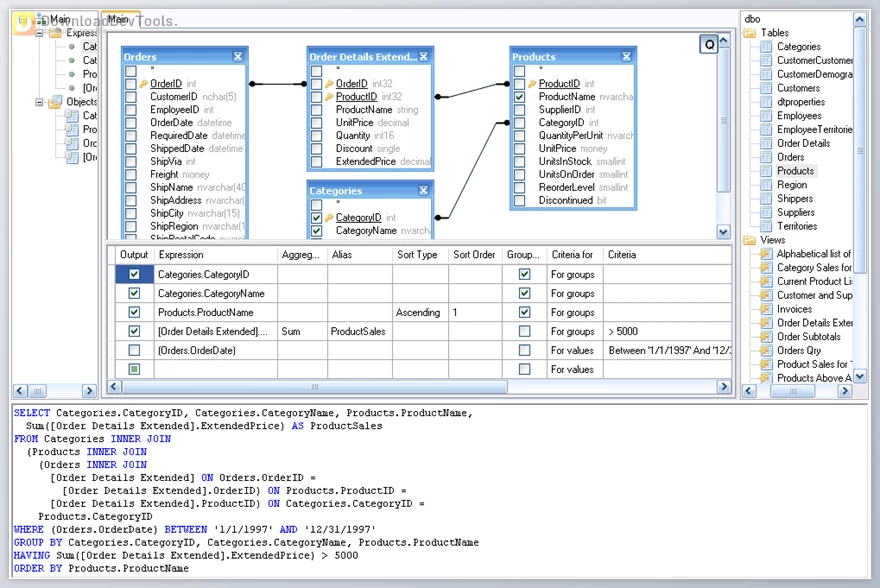Select Current Product List view
This screenshot has height=588, width=880.
click(814, 282)
